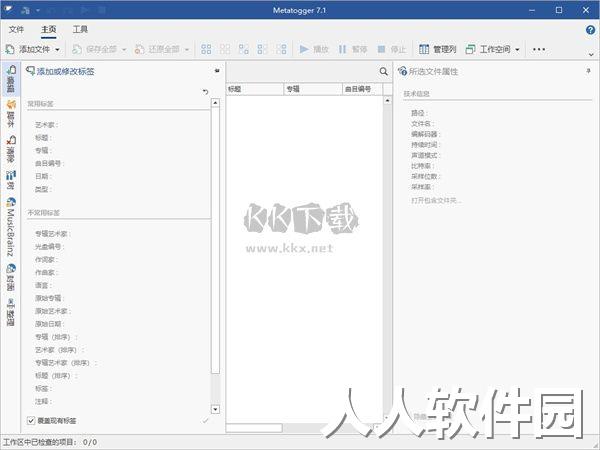Click the 还原全部 toolbar button
The height and width of the screenshot is (450, 600).
(x=157, y=49)
